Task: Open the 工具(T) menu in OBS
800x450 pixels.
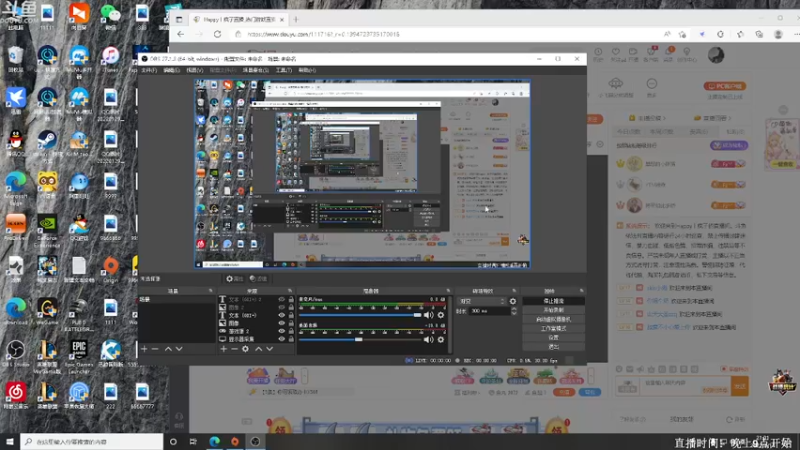Action: pos(284,70)
